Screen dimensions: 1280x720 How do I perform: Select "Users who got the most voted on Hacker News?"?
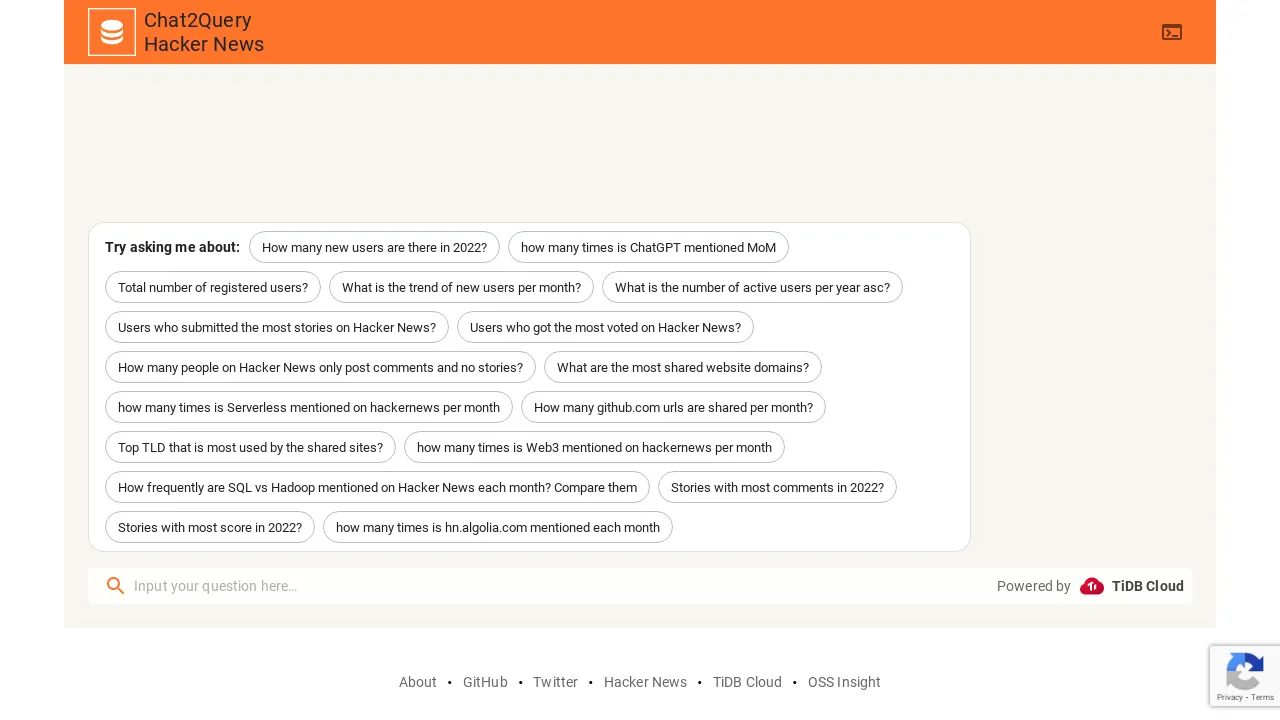(605, 327)
